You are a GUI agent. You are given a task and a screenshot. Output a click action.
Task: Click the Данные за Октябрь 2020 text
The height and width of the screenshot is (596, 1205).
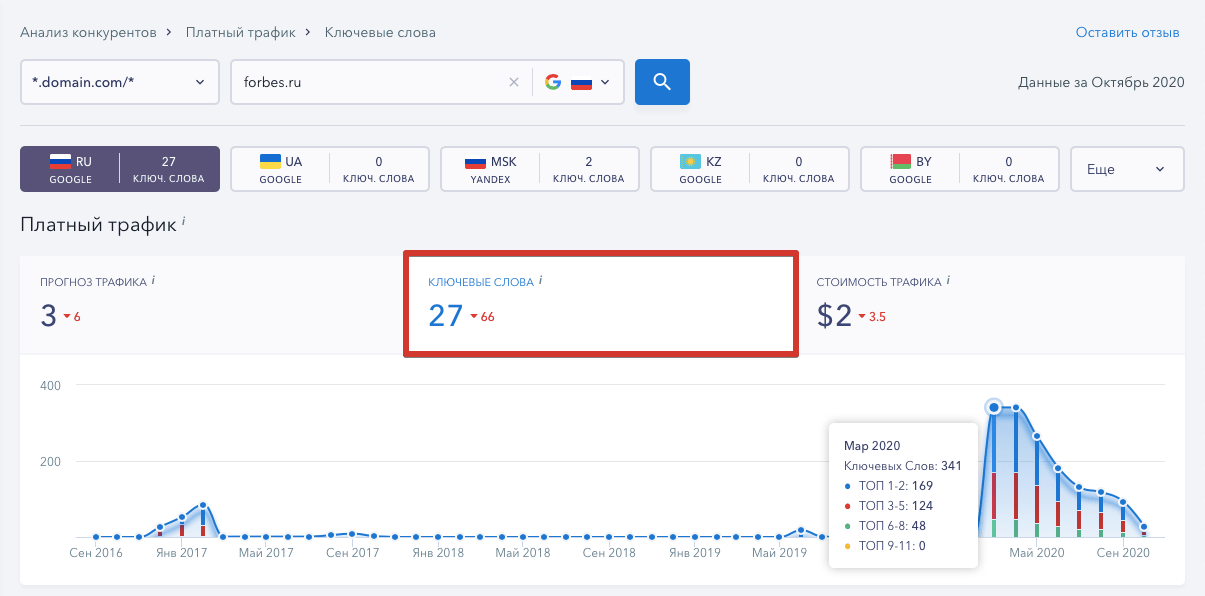click(1101, 82)
